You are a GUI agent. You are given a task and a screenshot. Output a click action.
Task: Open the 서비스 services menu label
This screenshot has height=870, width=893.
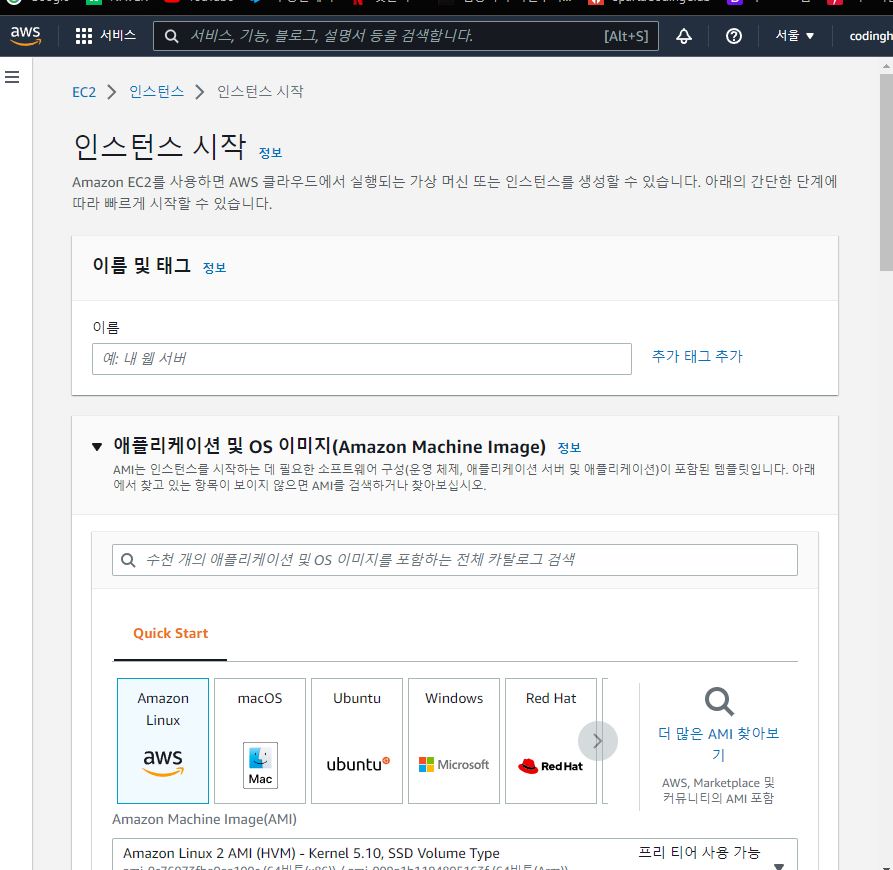(118, 35)
